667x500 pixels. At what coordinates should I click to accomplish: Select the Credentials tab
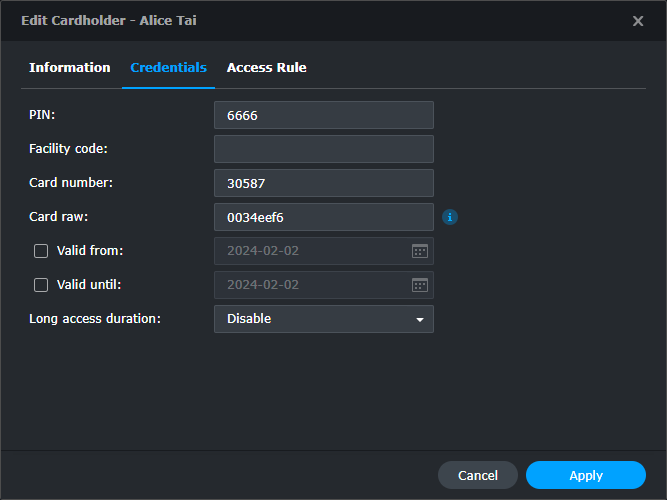[168, 68]
